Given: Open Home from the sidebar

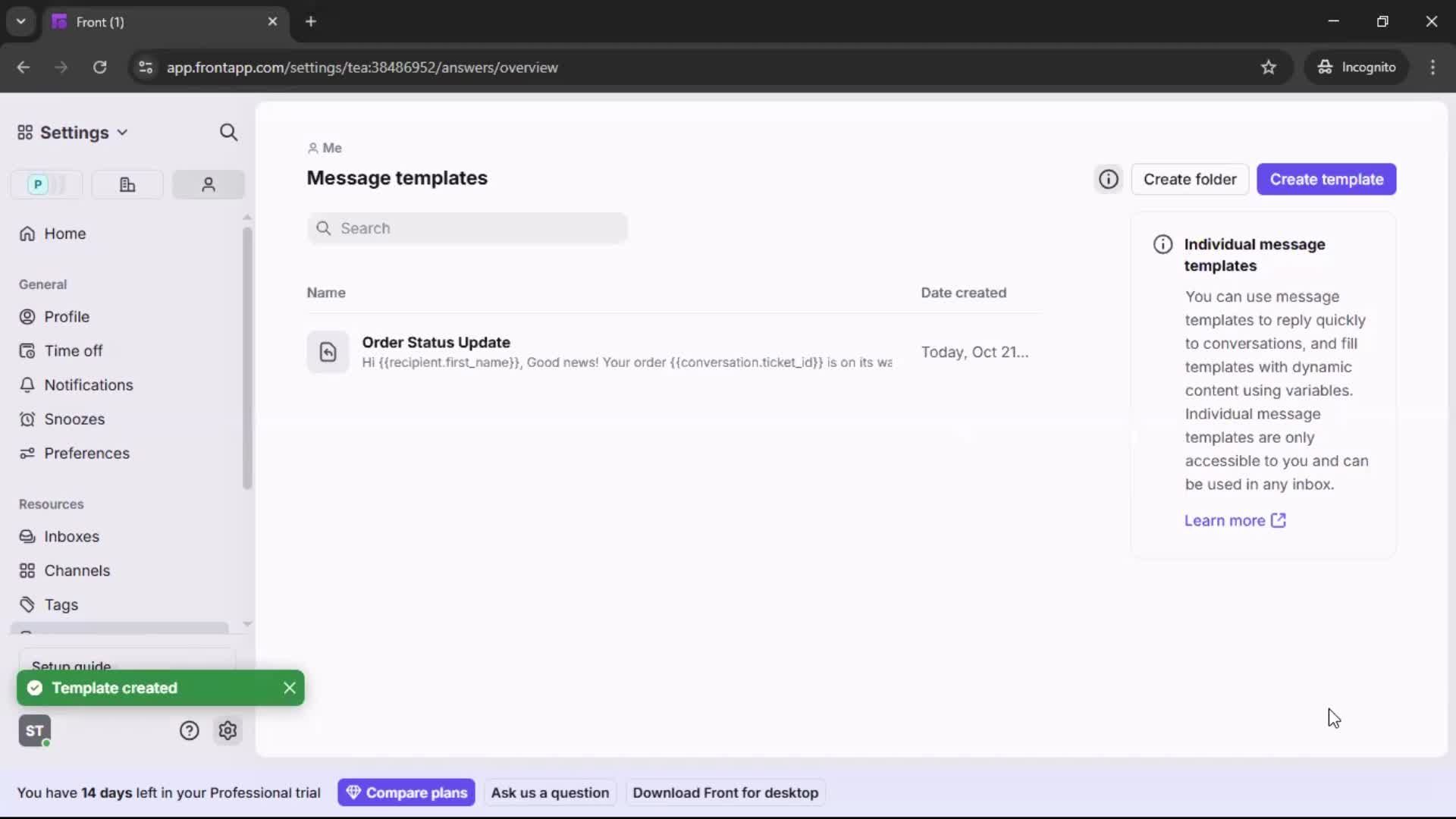Looking at the screenshot, I should click(x=64, y=234).
